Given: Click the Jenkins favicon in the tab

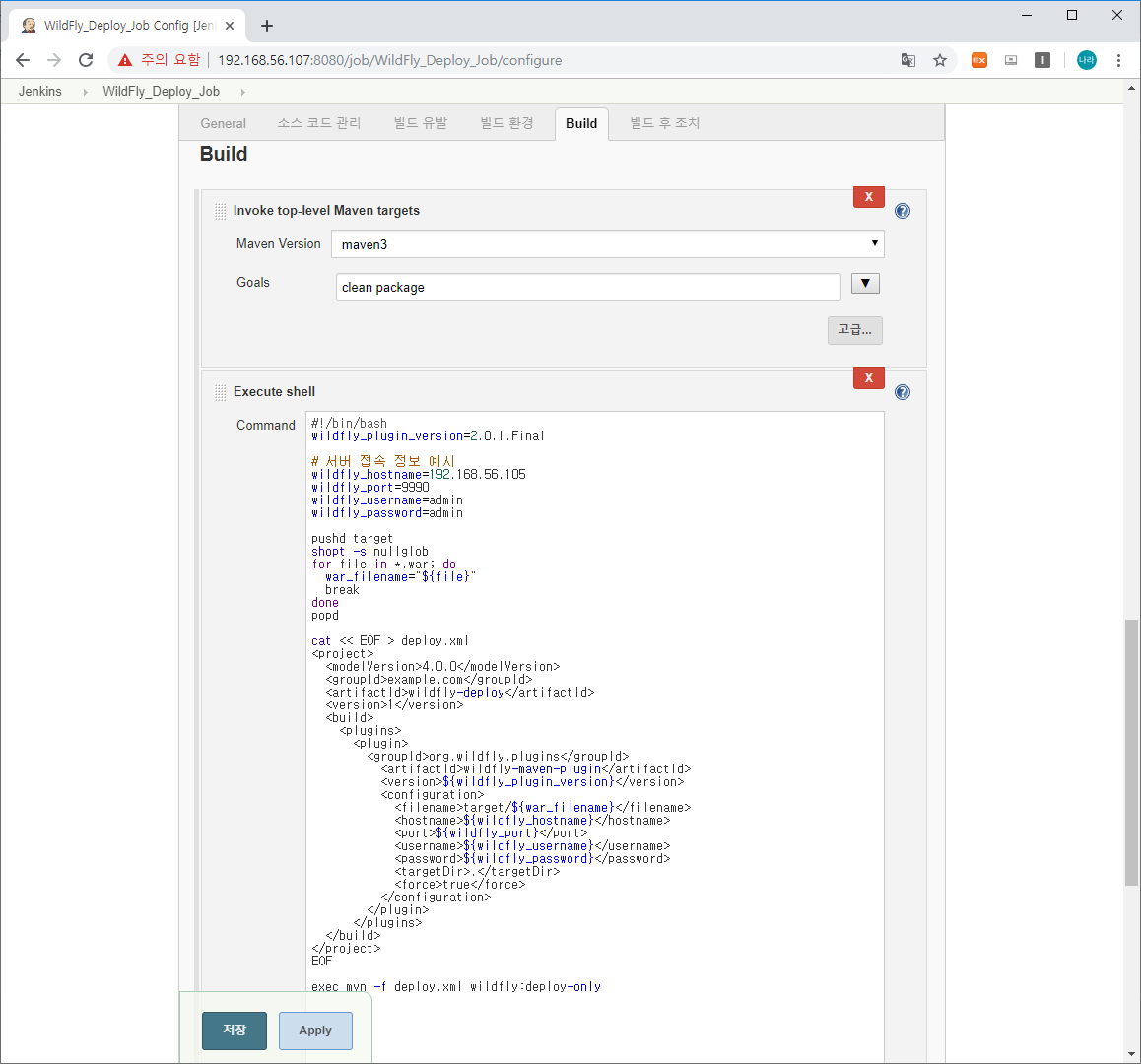Looking at the screenshot, I should pos(29,26).
